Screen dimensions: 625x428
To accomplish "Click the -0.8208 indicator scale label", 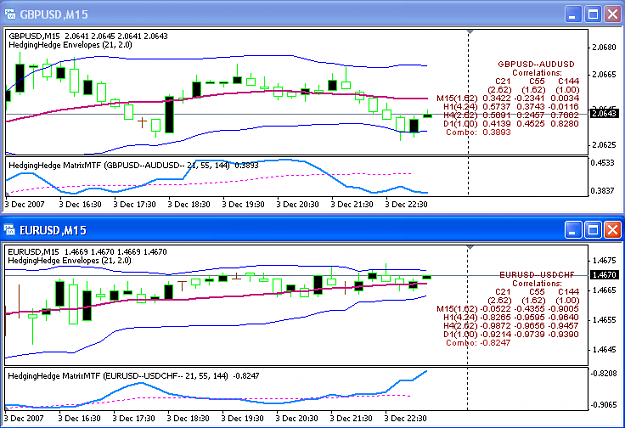I will point(603,373).
